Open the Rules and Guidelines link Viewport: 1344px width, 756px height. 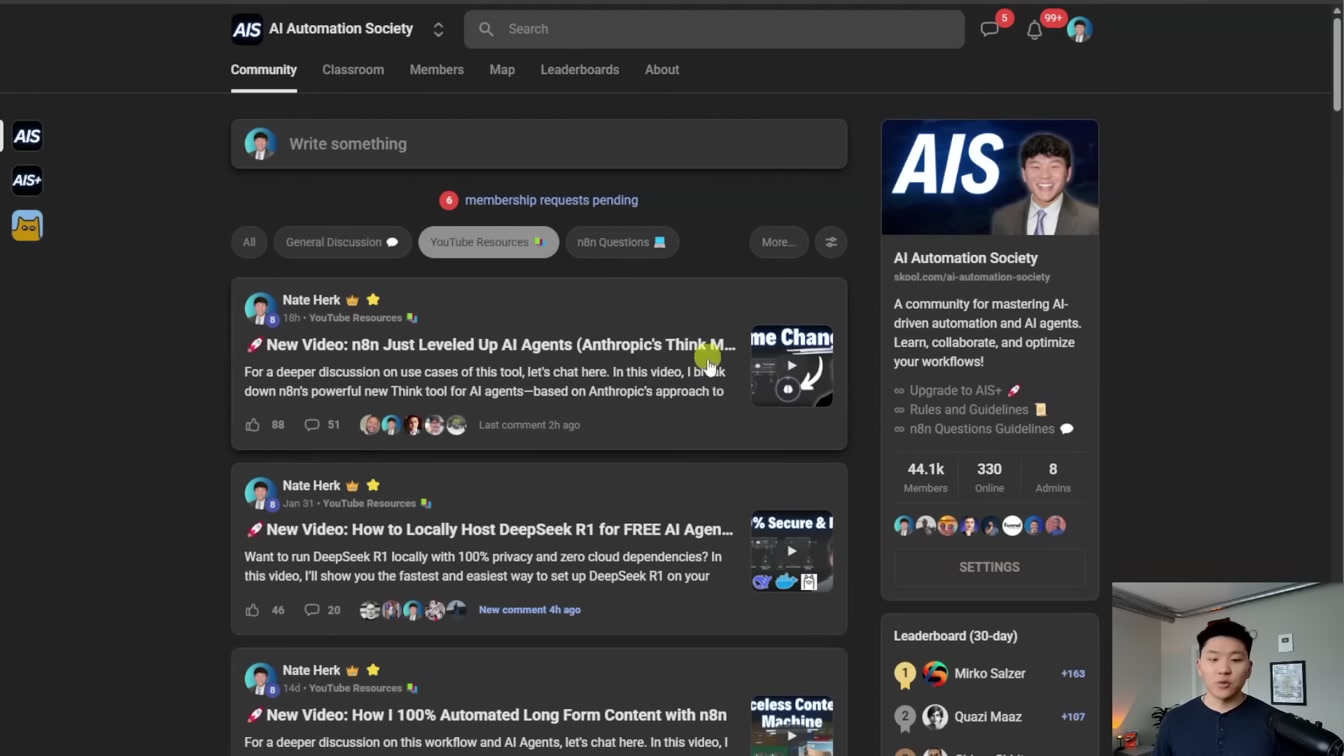tap(969, 410)
